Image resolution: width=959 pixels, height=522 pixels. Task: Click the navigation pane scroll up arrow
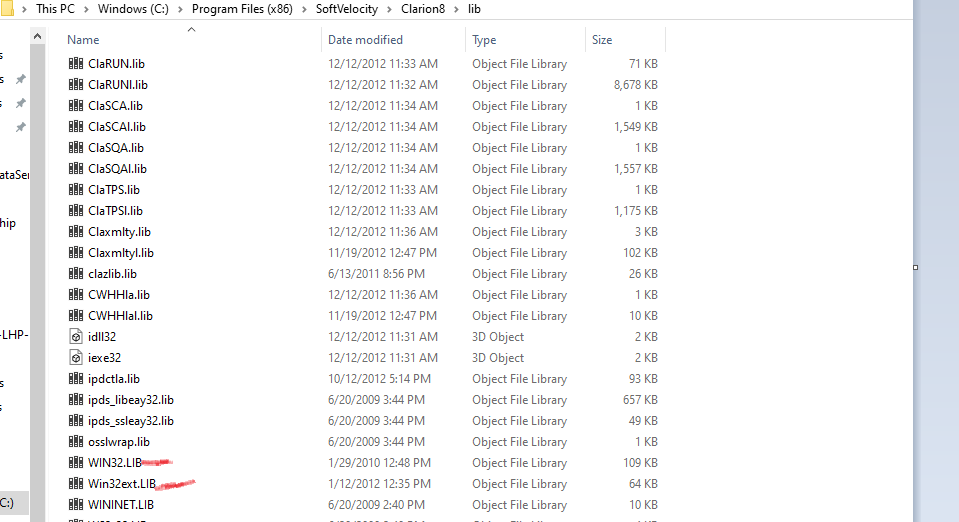coord(38,37)
